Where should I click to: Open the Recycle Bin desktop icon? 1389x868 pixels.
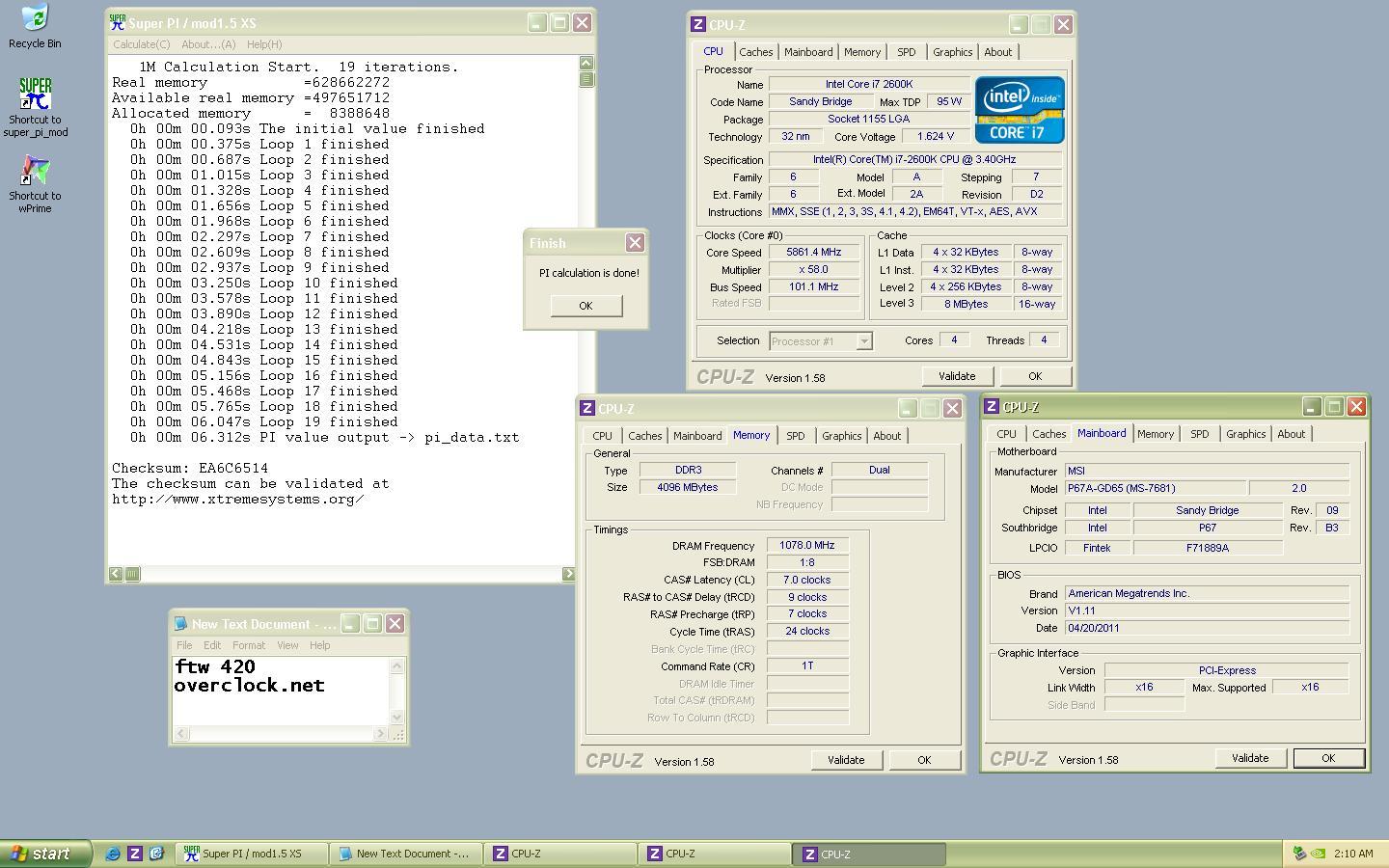[34, 18]
